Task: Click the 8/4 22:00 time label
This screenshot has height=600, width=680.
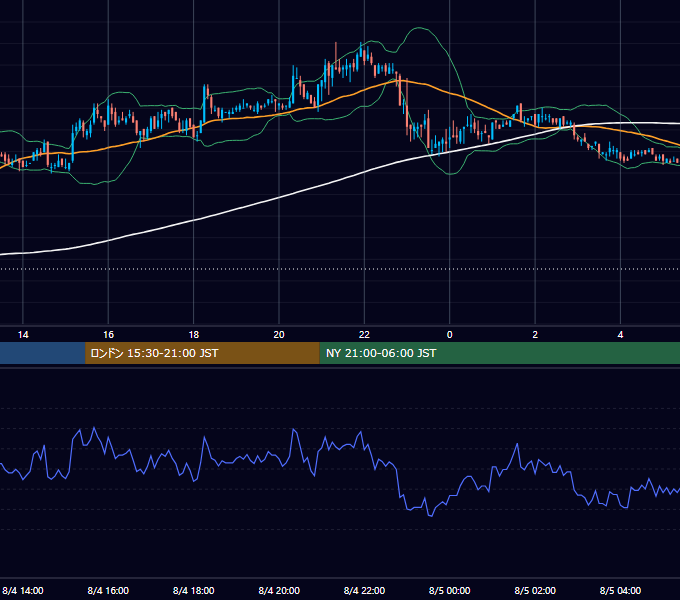Action: coord(364,591)
